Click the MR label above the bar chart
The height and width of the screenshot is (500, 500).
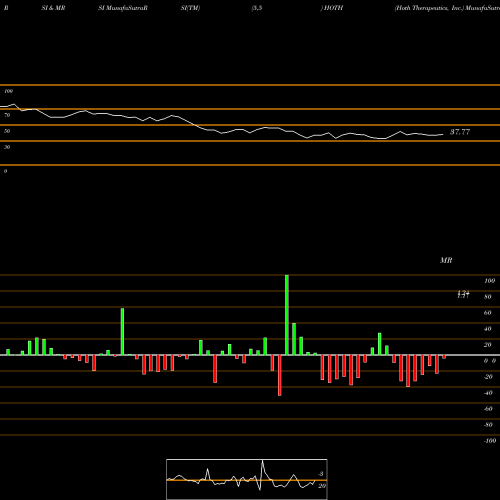click(446, 260)
